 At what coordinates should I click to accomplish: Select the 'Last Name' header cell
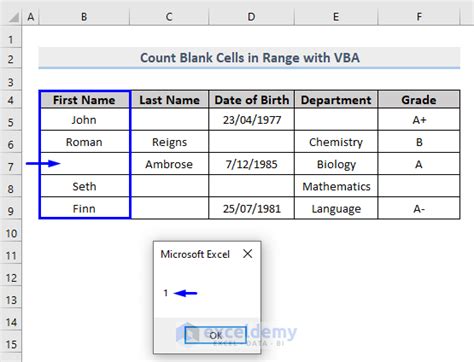coord(169,100)
